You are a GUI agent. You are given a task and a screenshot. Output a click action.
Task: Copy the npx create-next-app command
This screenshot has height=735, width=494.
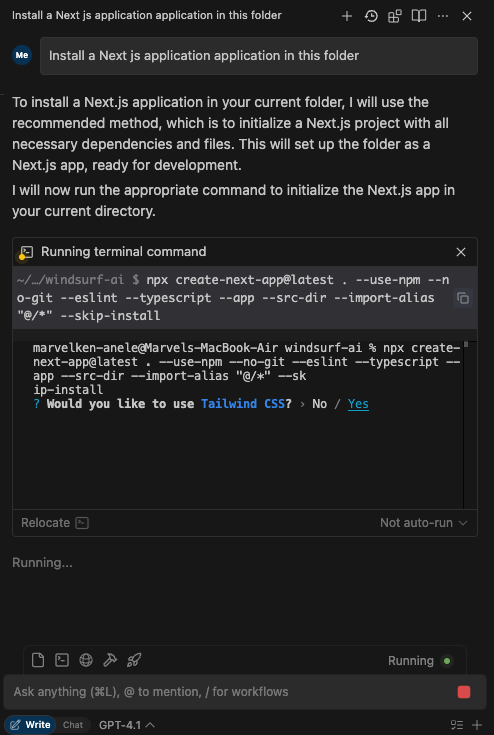point(463,298)
